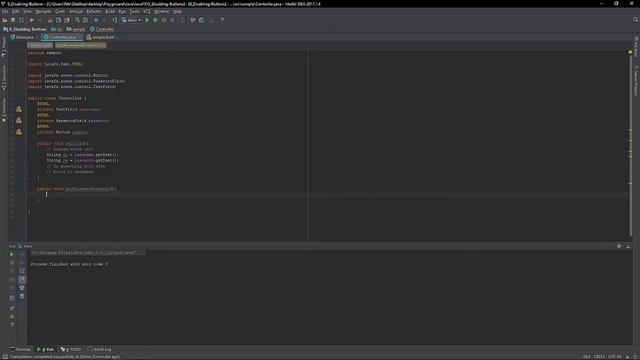Image resolution: width=640 pixels, height=360 pixels.
Task: Click the Print icon in Run console
Action: tap(22, 288)
